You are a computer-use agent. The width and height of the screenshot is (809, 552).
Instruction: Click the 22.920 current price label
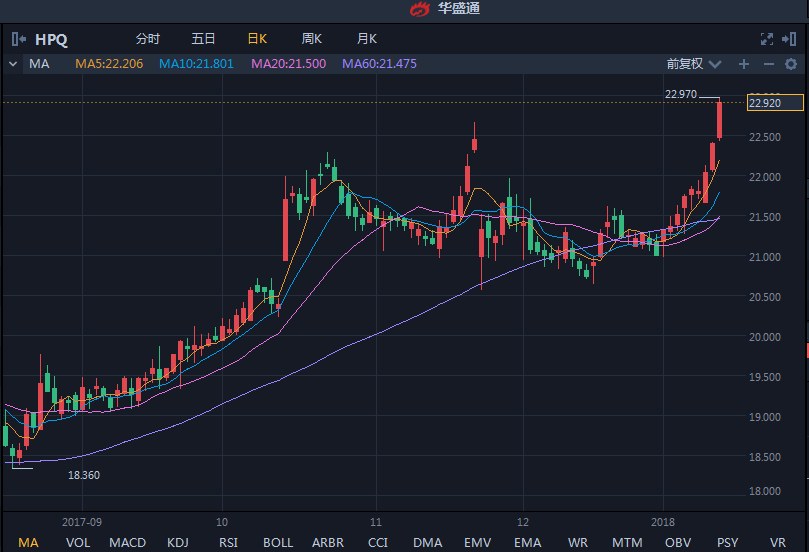click(x=763, y=102)
